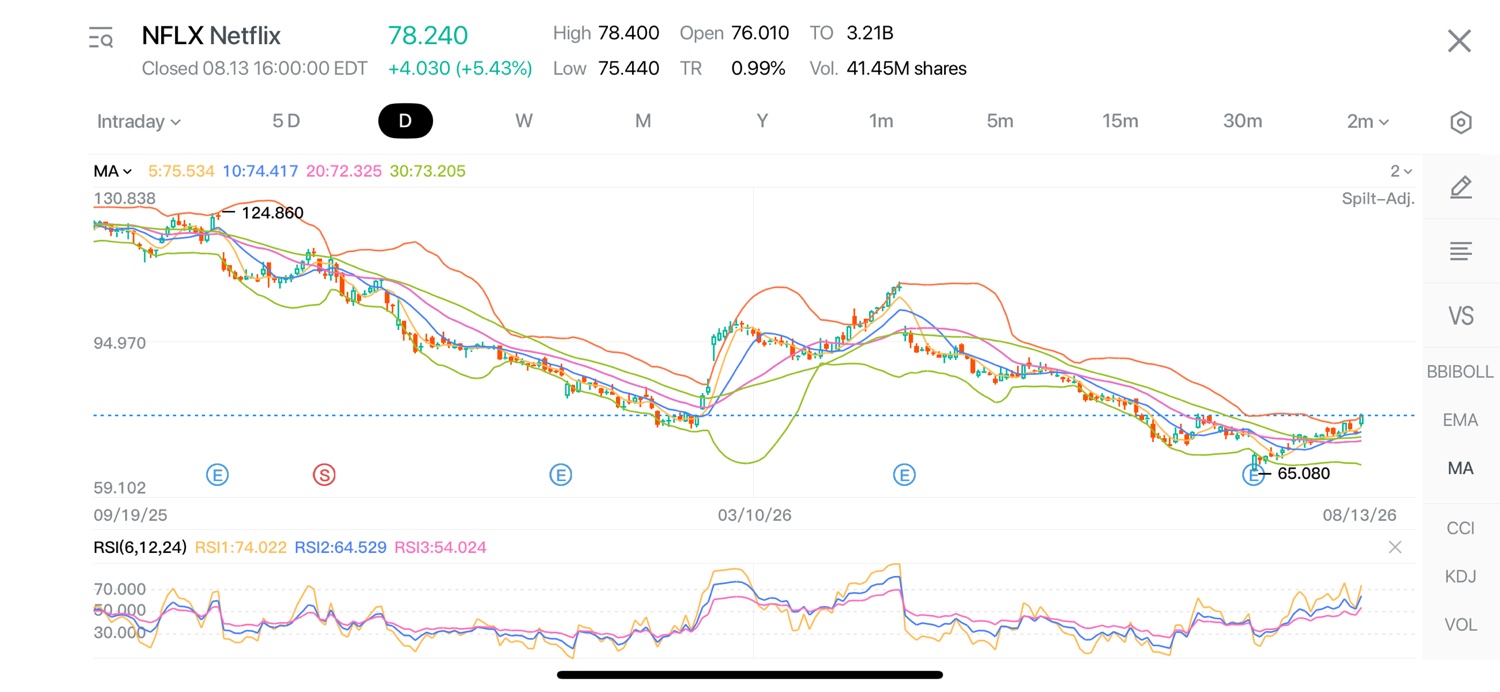Screen dimensions: 1500x692
Task: Select the CCI indicator
Action: pyautogui.click(x=1460, y=528)
